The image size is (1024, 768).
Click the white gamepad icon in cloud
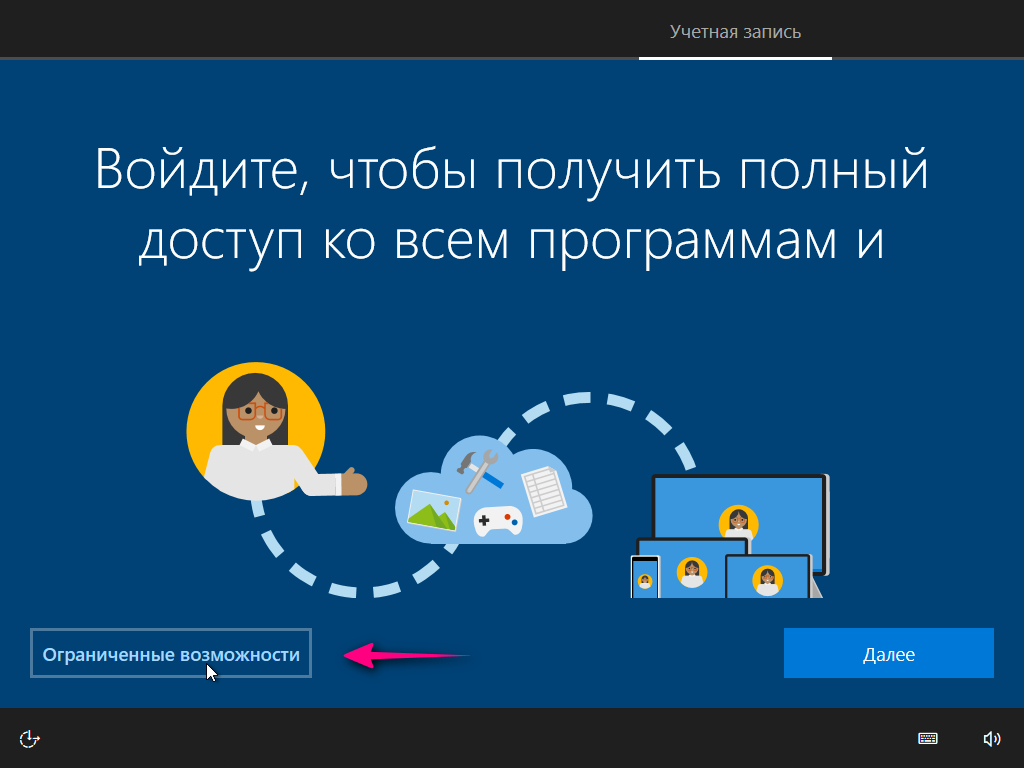pos(497,520)
